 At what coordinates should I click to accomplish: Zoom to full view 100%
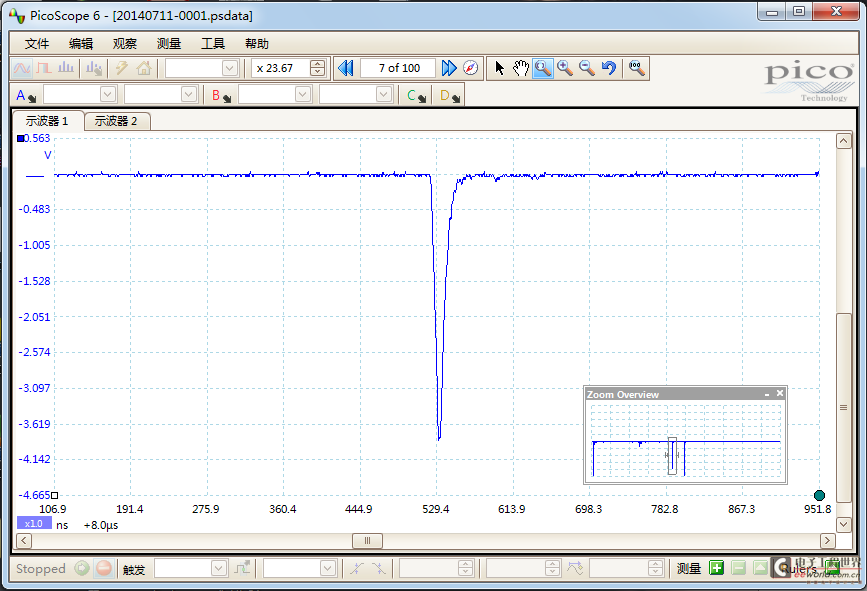[x=636, y=69]
